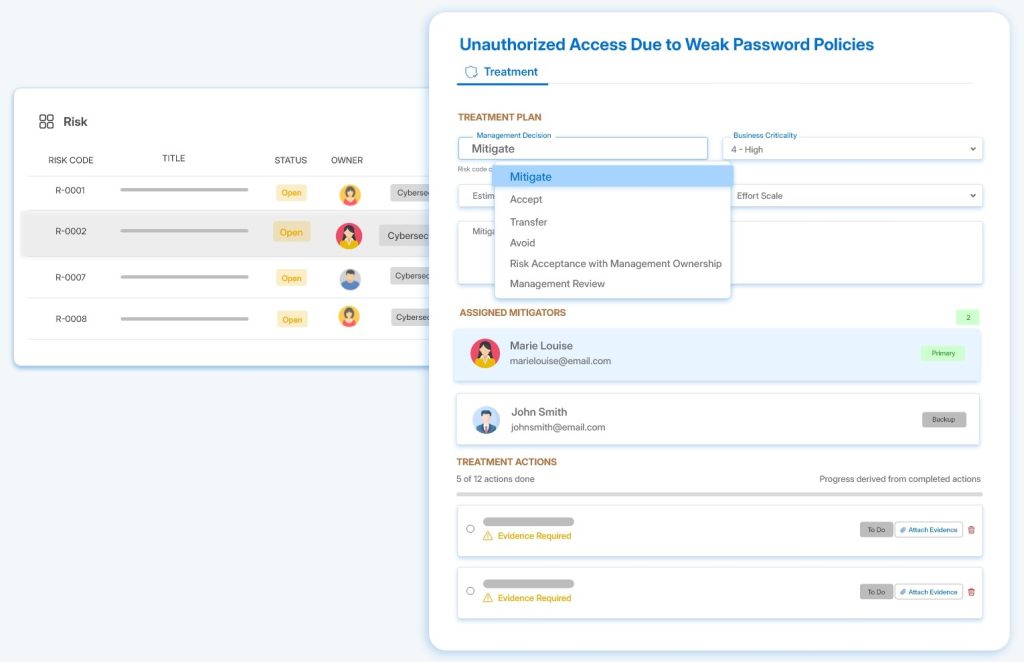Switch to the Treatment tab
The width and height of the screenshot is (1024, 662).
tap(502, 72)
